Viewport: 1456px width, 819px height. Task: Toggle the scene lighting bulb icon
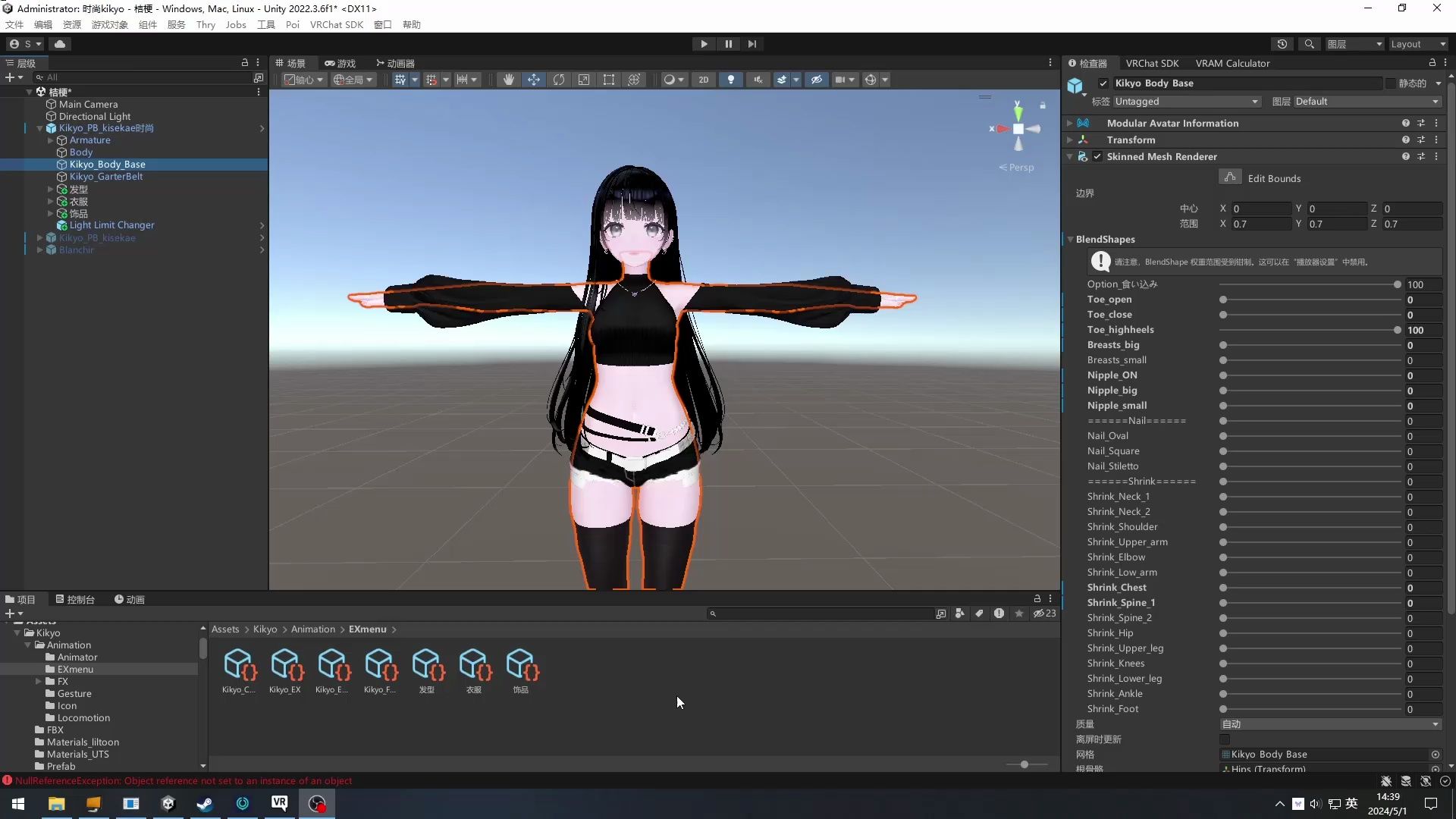731,80
